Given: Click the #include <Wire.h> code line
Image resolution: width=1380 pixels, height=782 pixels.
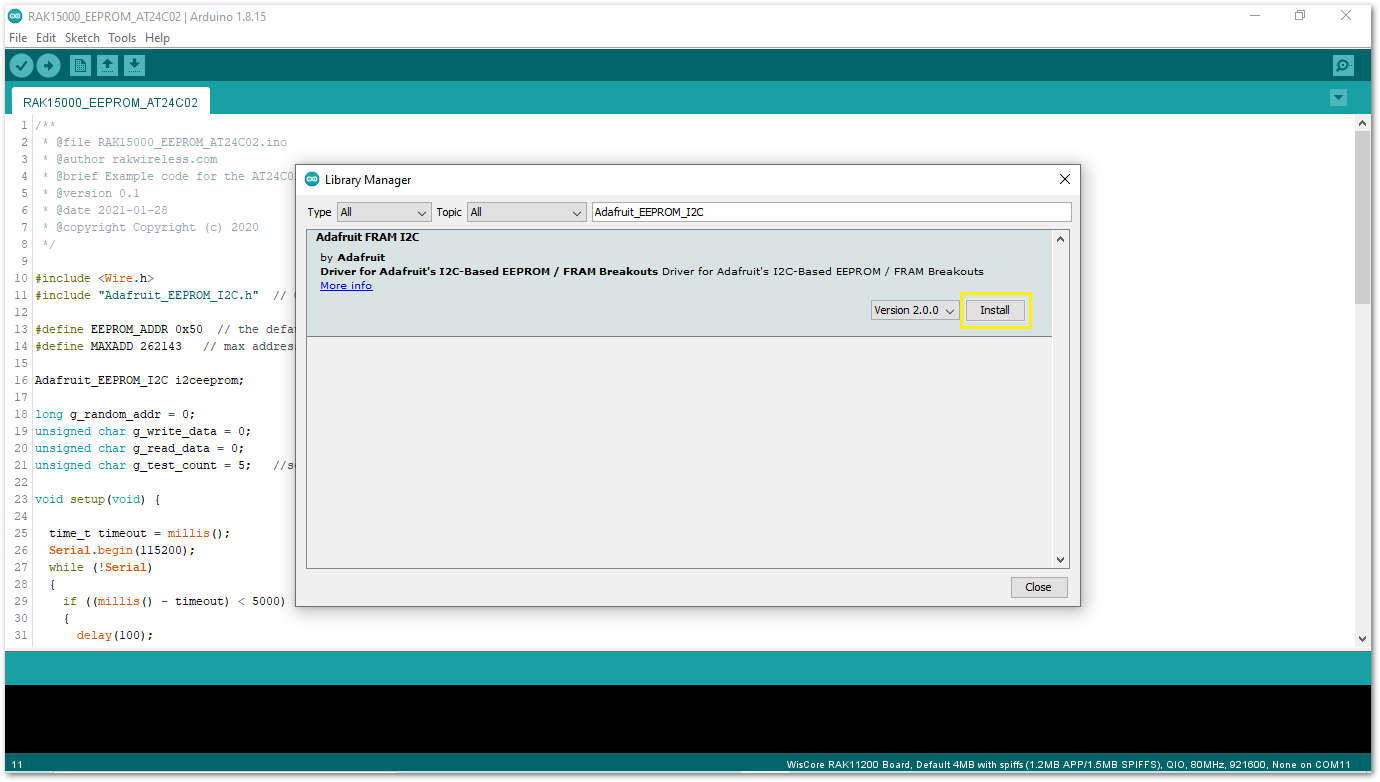Looking at the screenshot, I should click(x=94, y=278).
